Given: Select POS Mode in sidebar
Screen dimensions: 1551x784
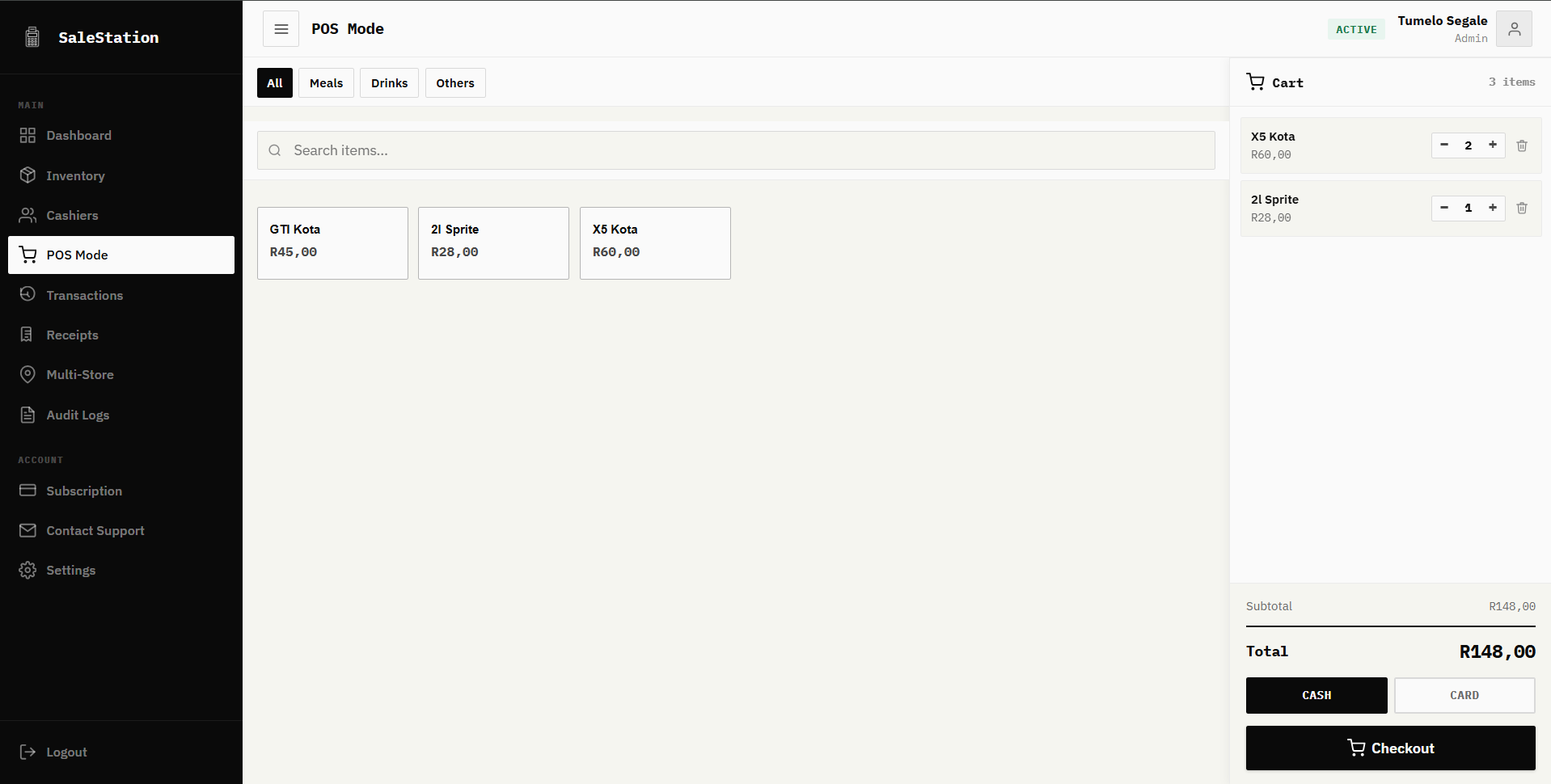Looking at the screenshot, I should [x=121, y=255].
